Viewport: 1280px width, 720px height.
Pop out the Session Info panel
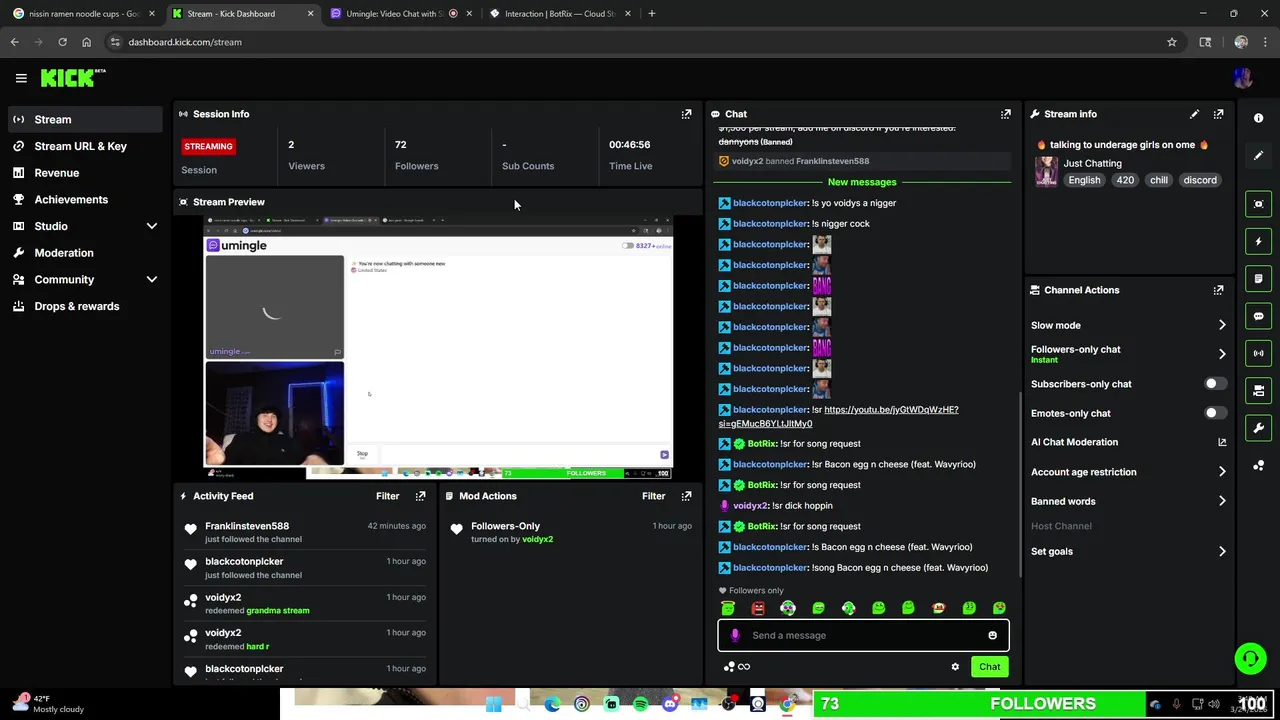(x=686, y=114)
